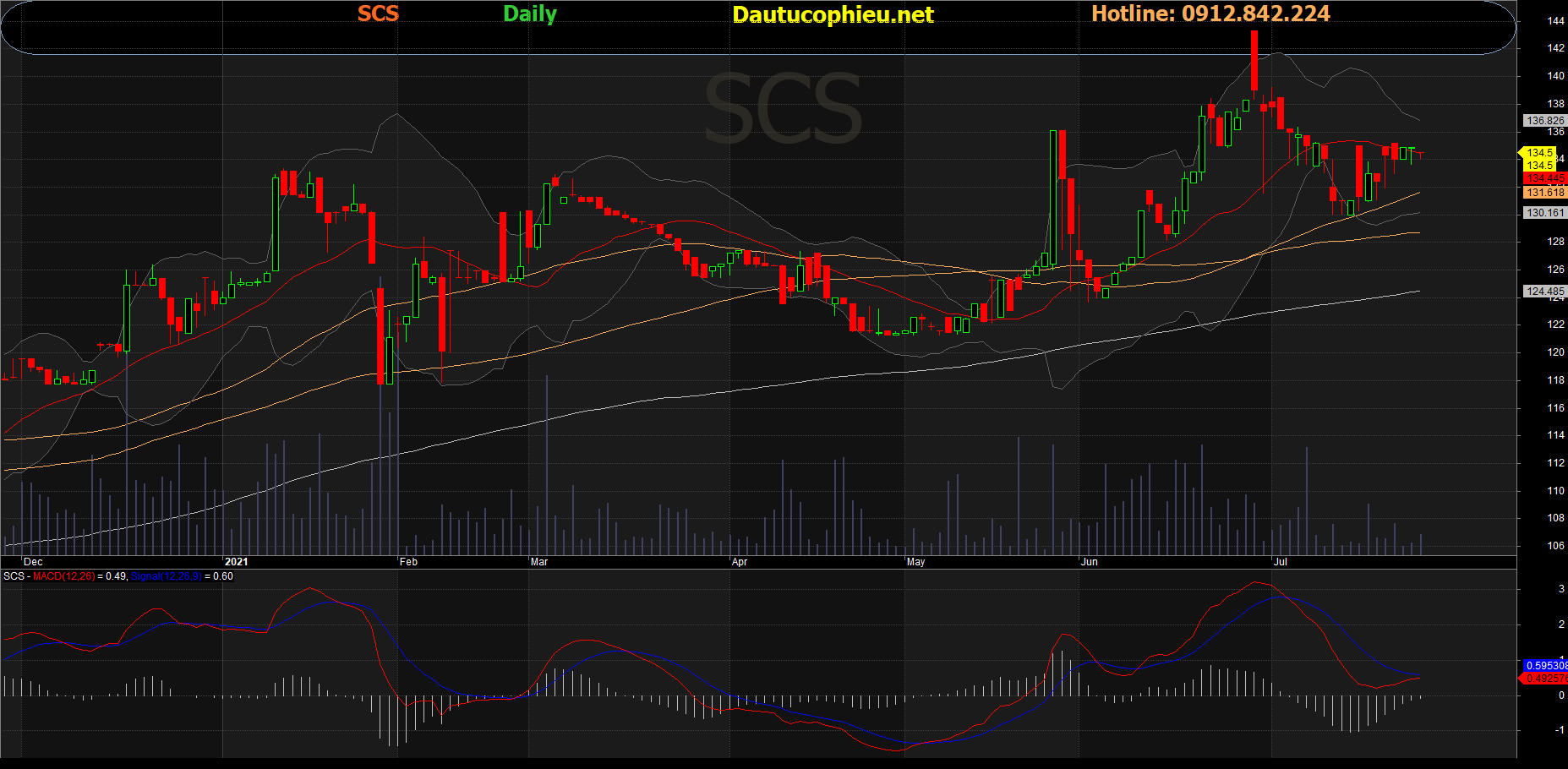Click the Jul month marker
Viewport: 1568px width, 769px height.
[1281, 562]
